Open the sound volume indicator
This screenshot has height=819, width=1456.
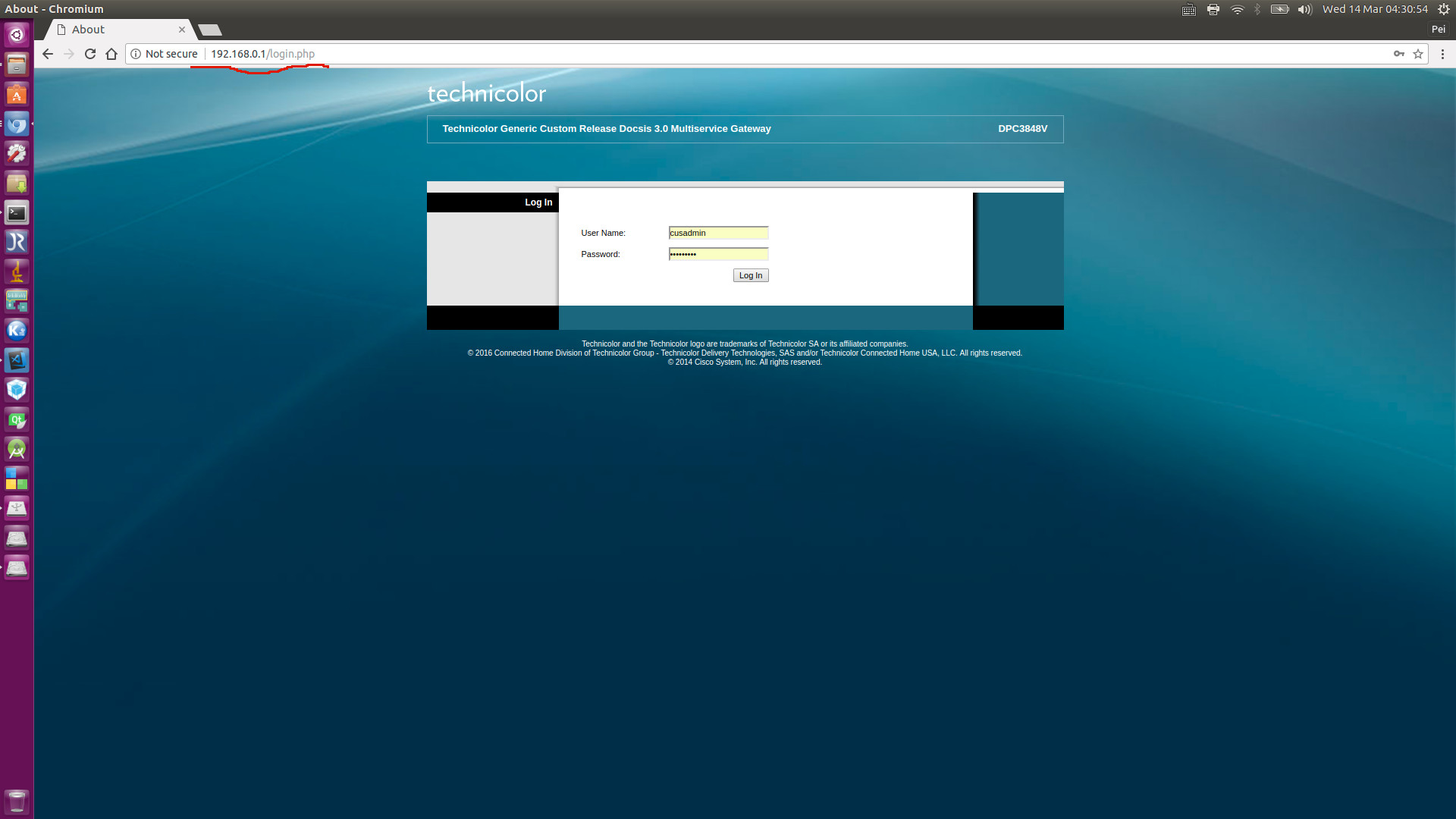click(x=1304, y=9)
